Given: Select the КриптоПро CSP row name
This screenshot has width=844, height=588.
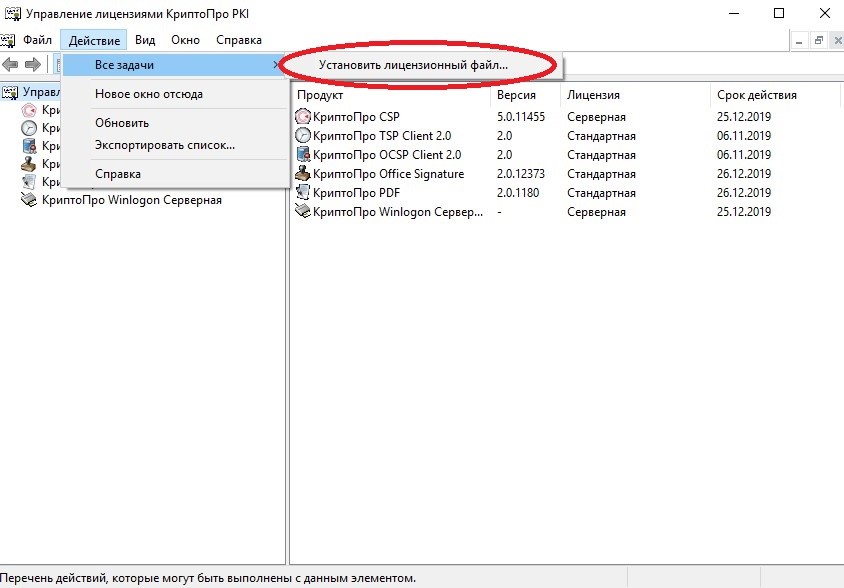Looking at the screenshot, I should coord(356,117).
